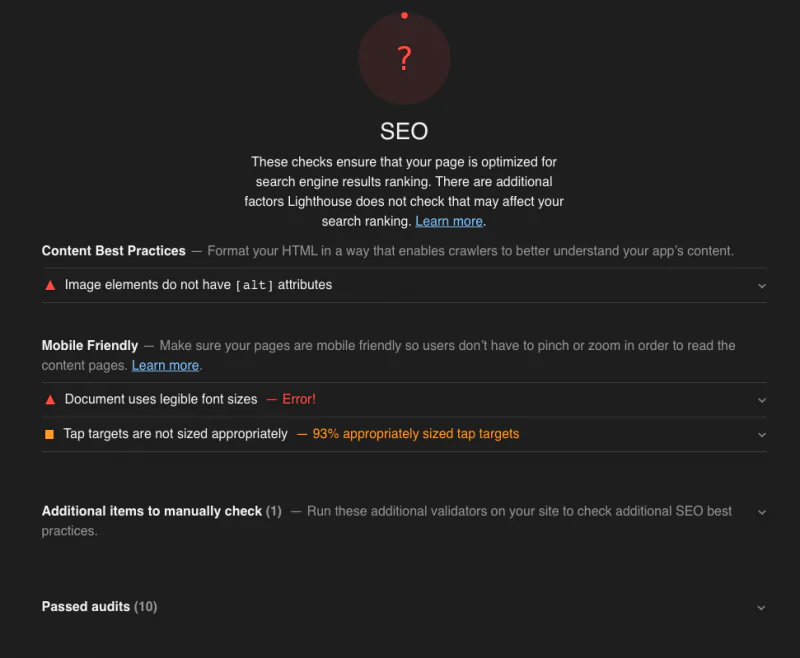Click orange square beside tap targets audit
800x658 pixels.
click(x=50, y=434)
